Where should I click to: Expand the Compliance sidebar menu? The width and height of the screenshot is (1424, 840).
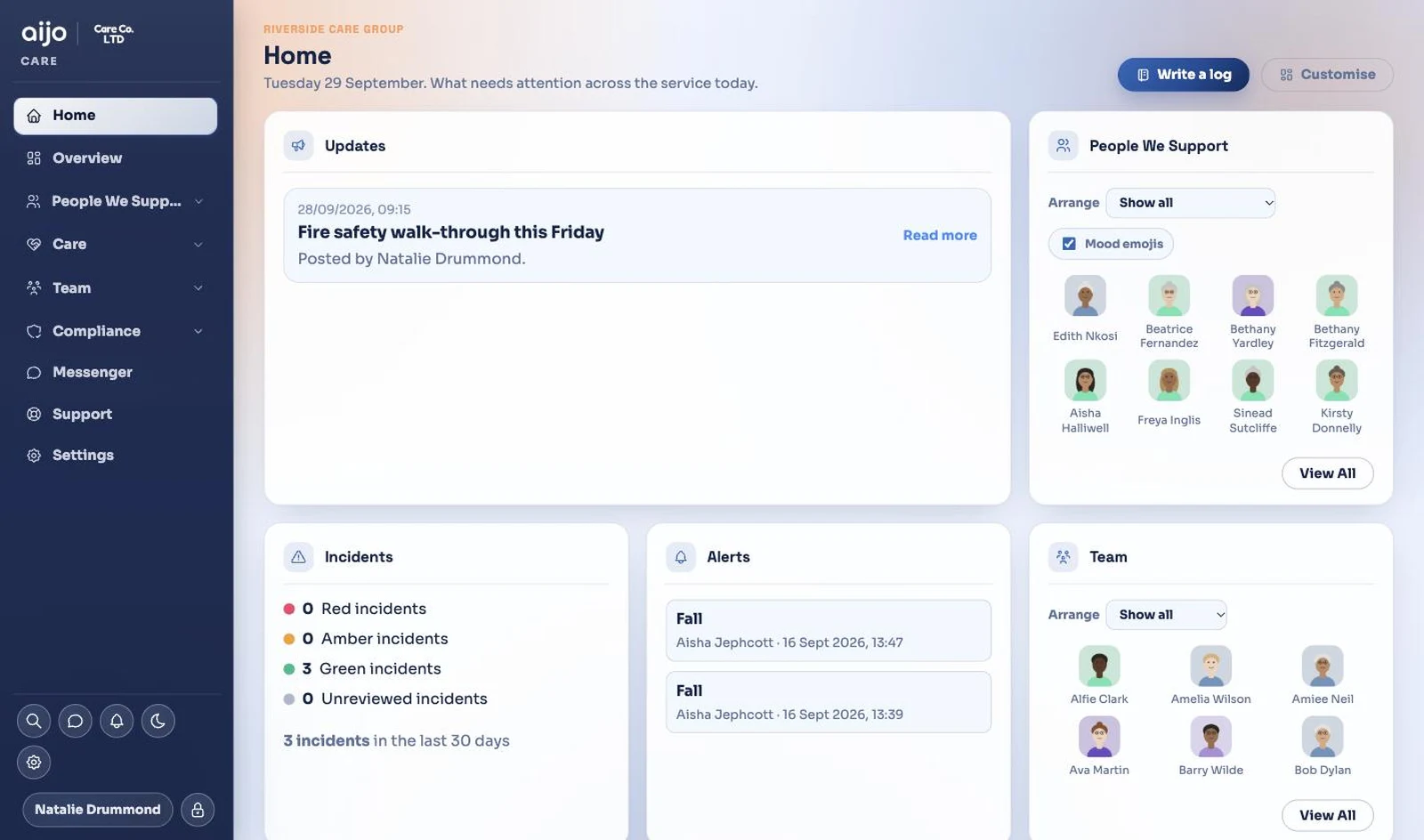[x=116, y=331]
